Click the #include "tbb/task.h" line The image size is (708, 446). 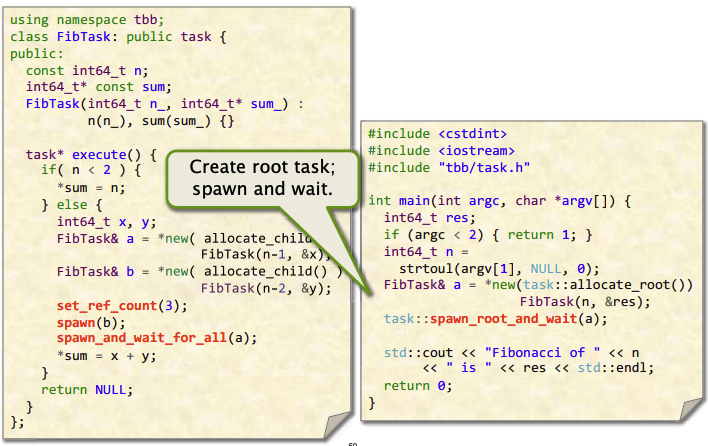[448, 167]
